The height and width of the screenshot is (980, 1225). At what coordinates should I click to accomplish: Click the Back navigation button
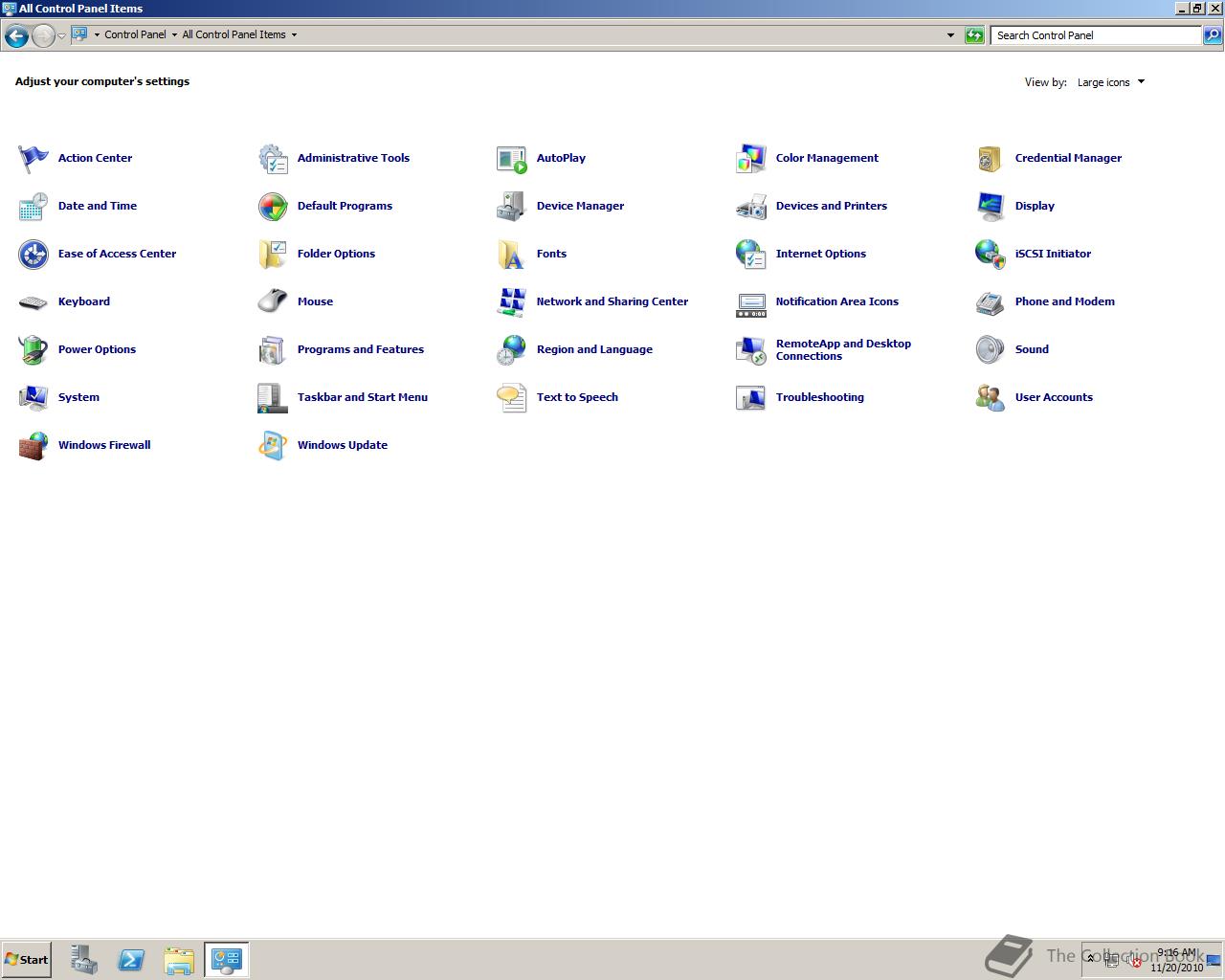(x=16, y=35)
